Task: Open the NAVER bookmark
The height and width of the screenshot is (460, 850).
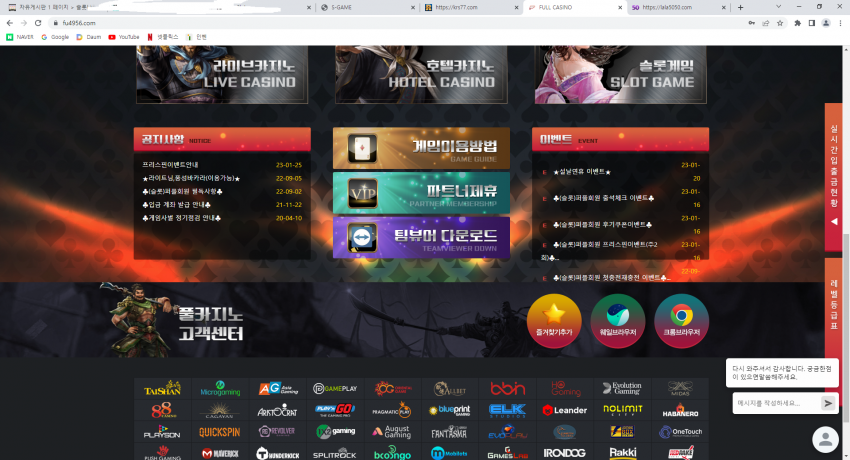Action: (20, 37)
